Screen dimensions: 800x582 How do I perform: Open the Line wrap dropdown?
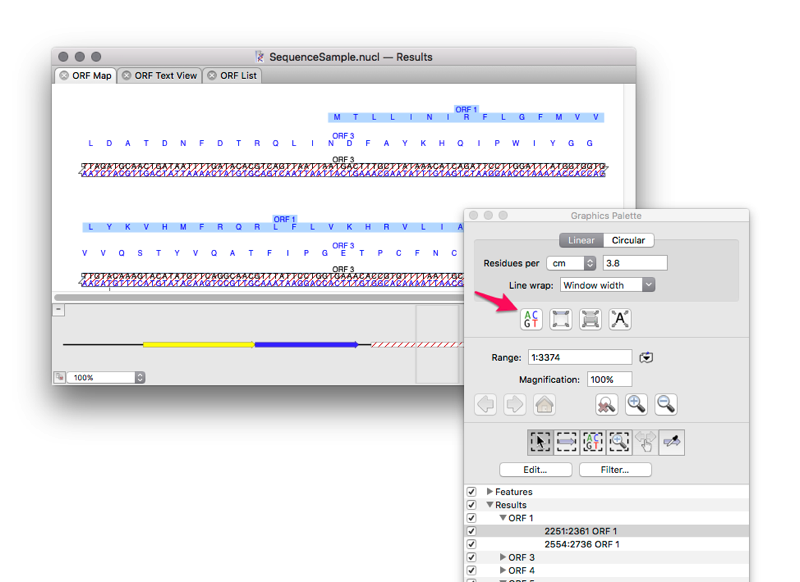point(607,284)
